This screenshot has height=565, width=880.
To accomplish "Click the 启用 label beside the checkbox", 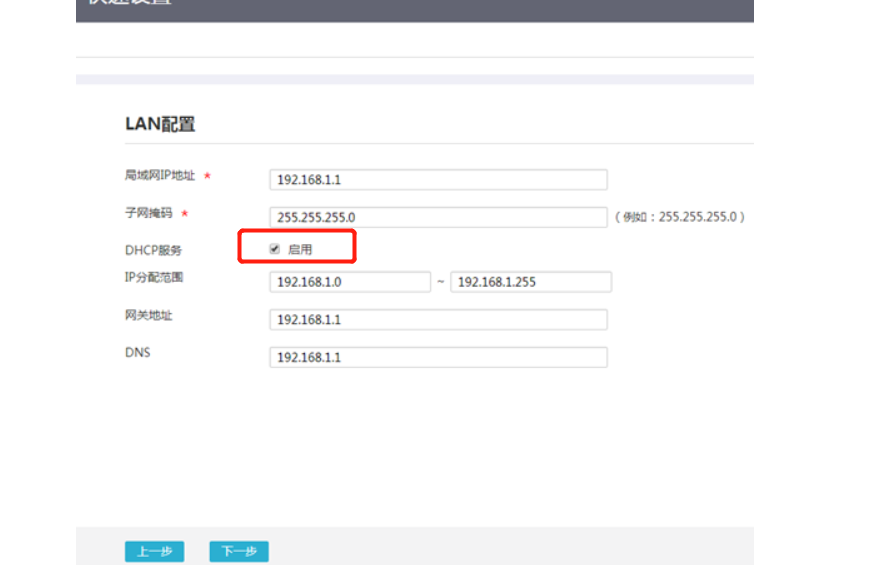I will point(300,250).
